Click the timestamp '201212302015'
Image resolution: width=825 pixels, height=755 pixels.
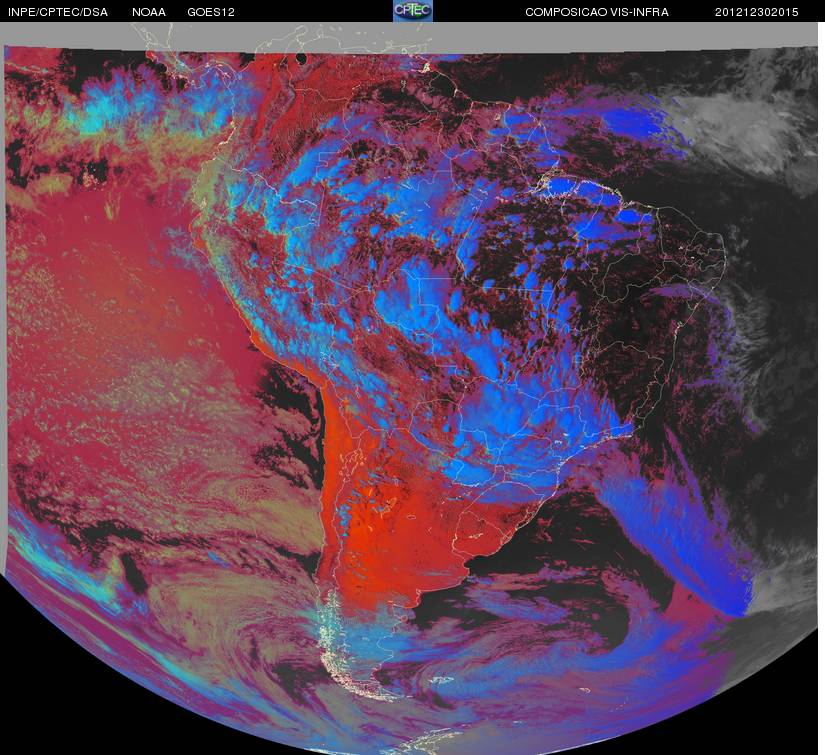pyautogui.click(x=757, y=12)
